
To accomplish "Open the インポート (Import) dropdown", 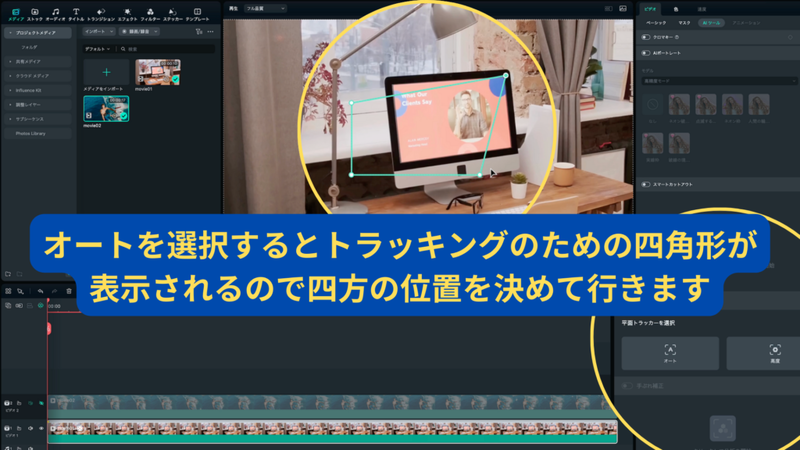I will click(x=98, y=32).
